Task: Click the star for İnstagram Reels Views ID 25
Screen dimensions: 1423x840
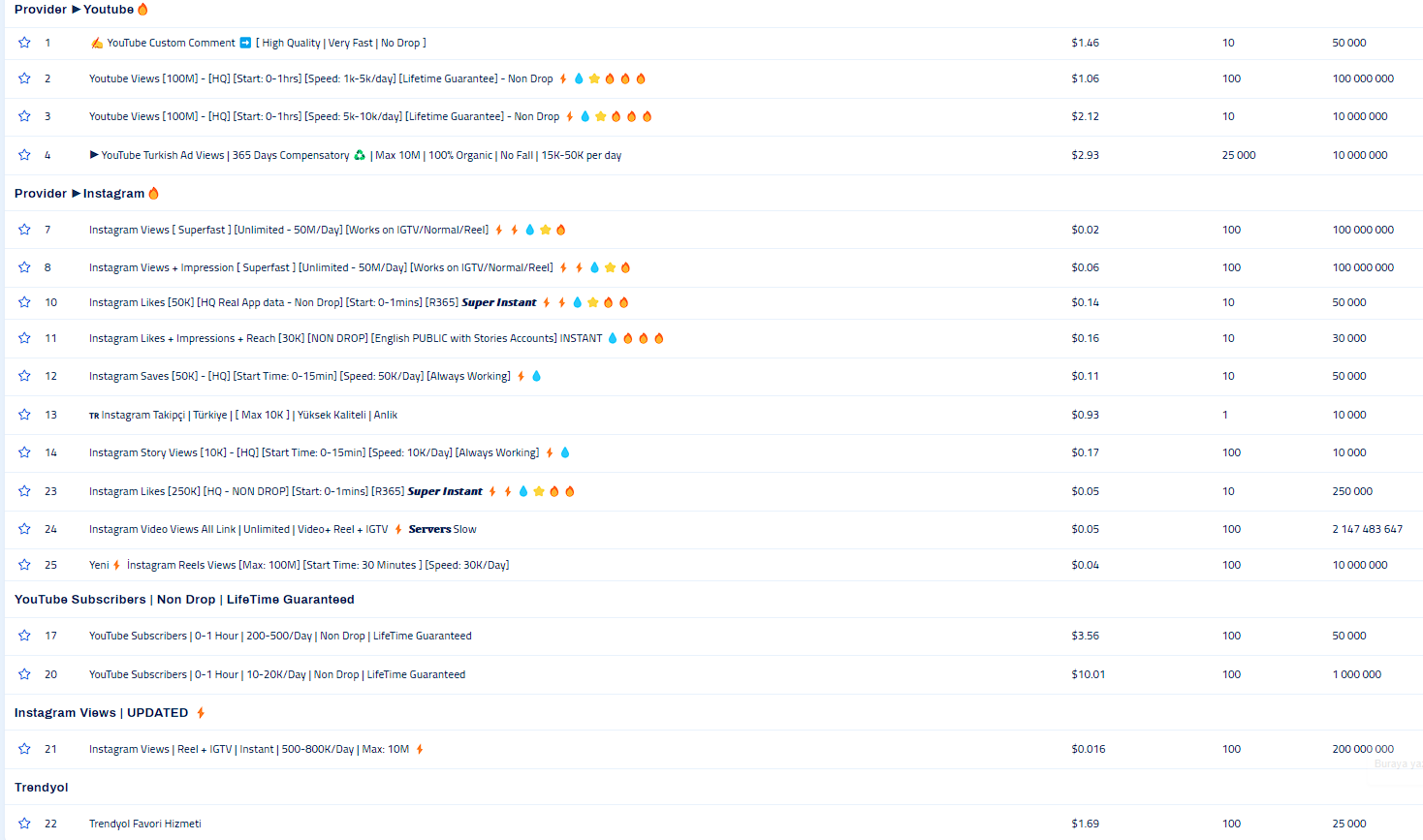Action: (x=24, y=565)
